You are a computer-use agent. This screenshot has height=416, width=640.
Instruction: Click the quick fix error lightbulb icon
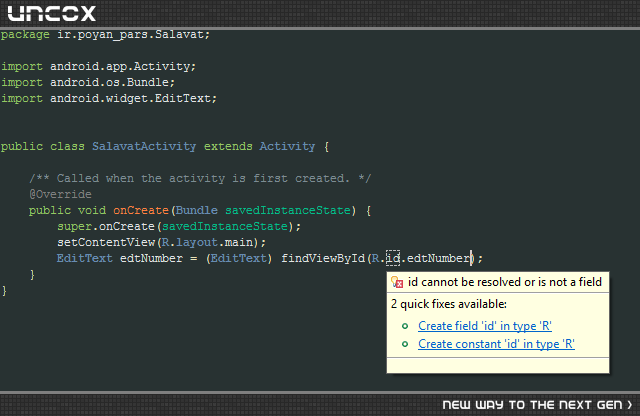pos(397,282)
